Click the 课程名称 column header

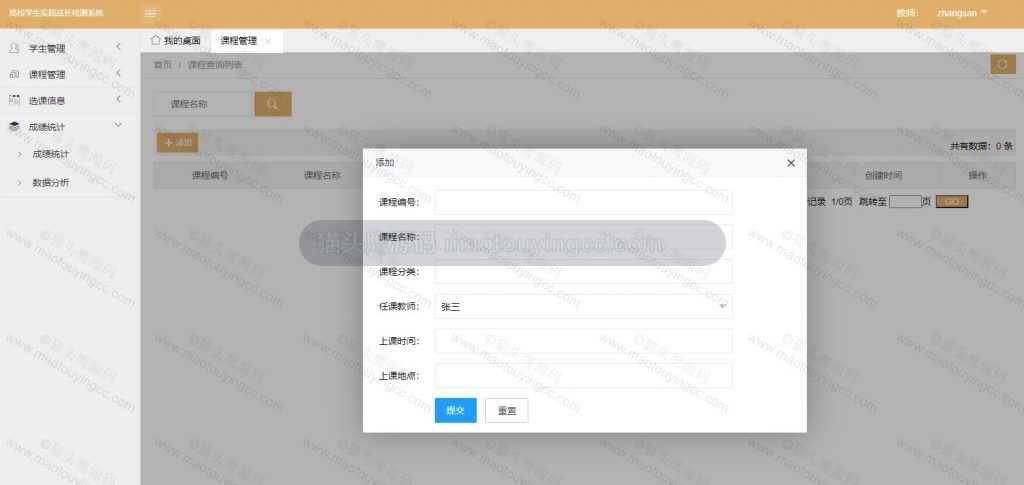(x=322, y=176)
